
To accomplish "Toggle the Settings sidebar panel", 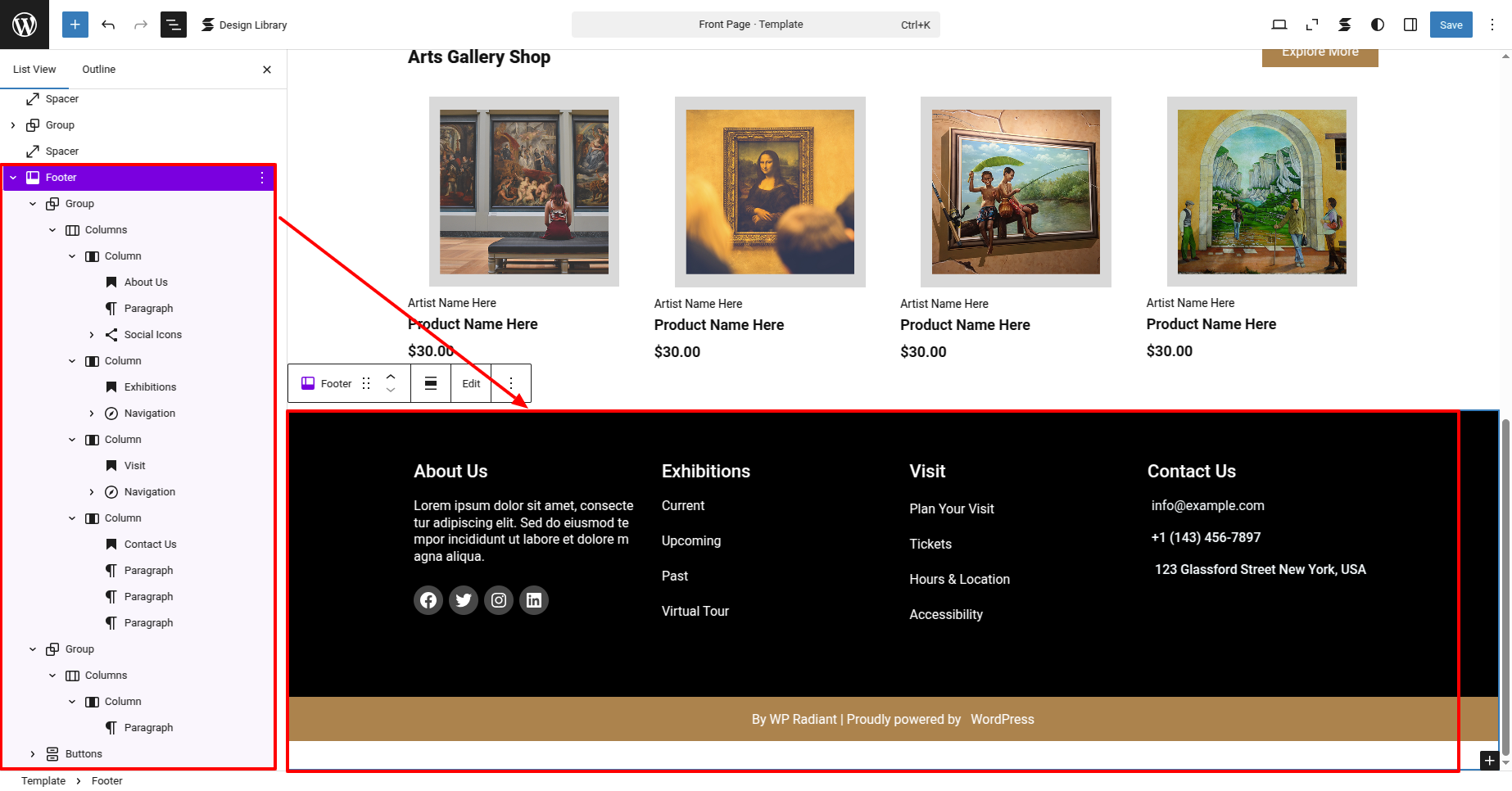I will 1410,25.
